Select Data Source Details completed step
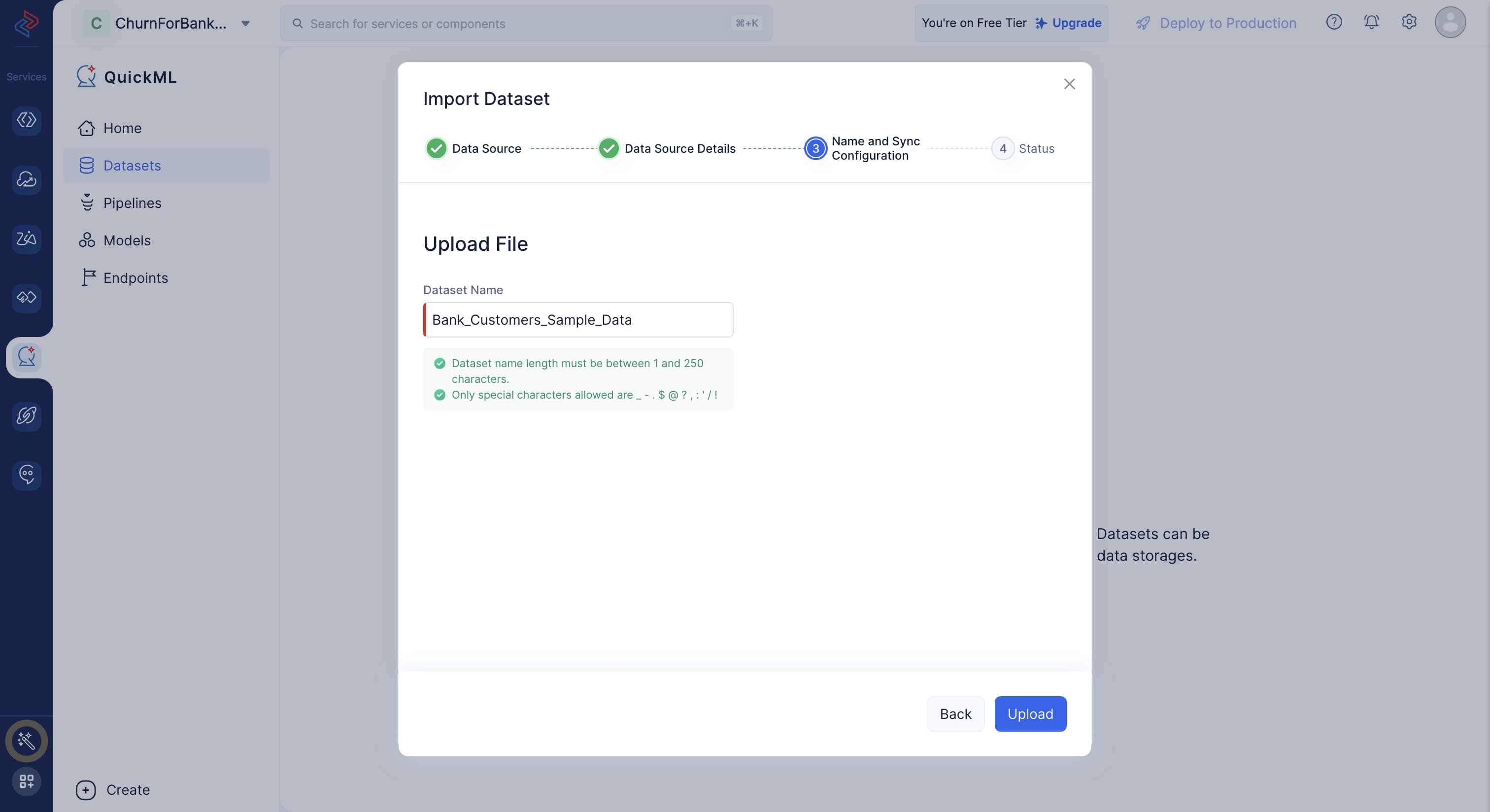The image size is (1490, 812). pos(609,148)
